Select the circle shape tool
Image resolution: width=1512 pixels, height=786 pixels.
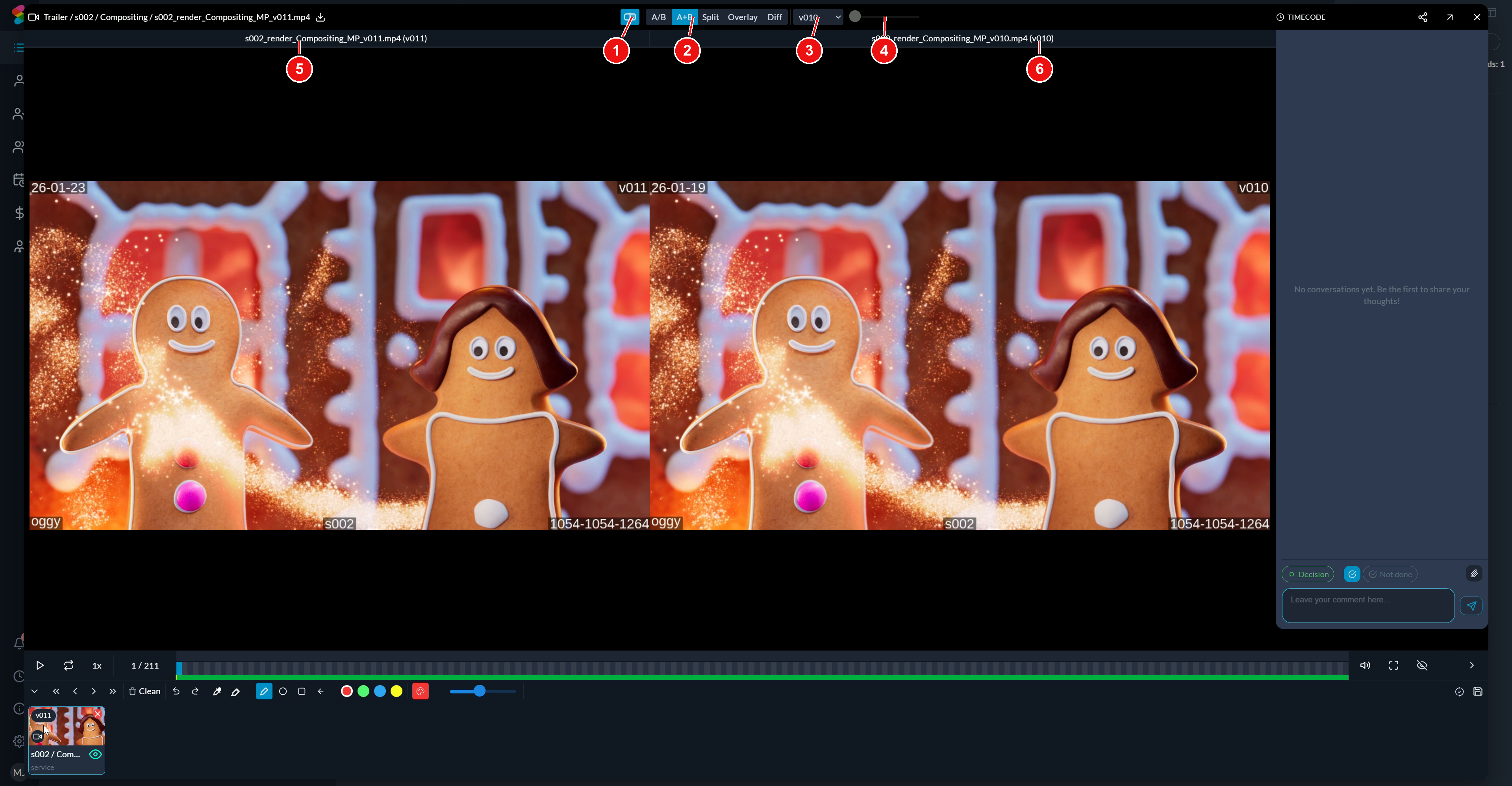(283, 691)
